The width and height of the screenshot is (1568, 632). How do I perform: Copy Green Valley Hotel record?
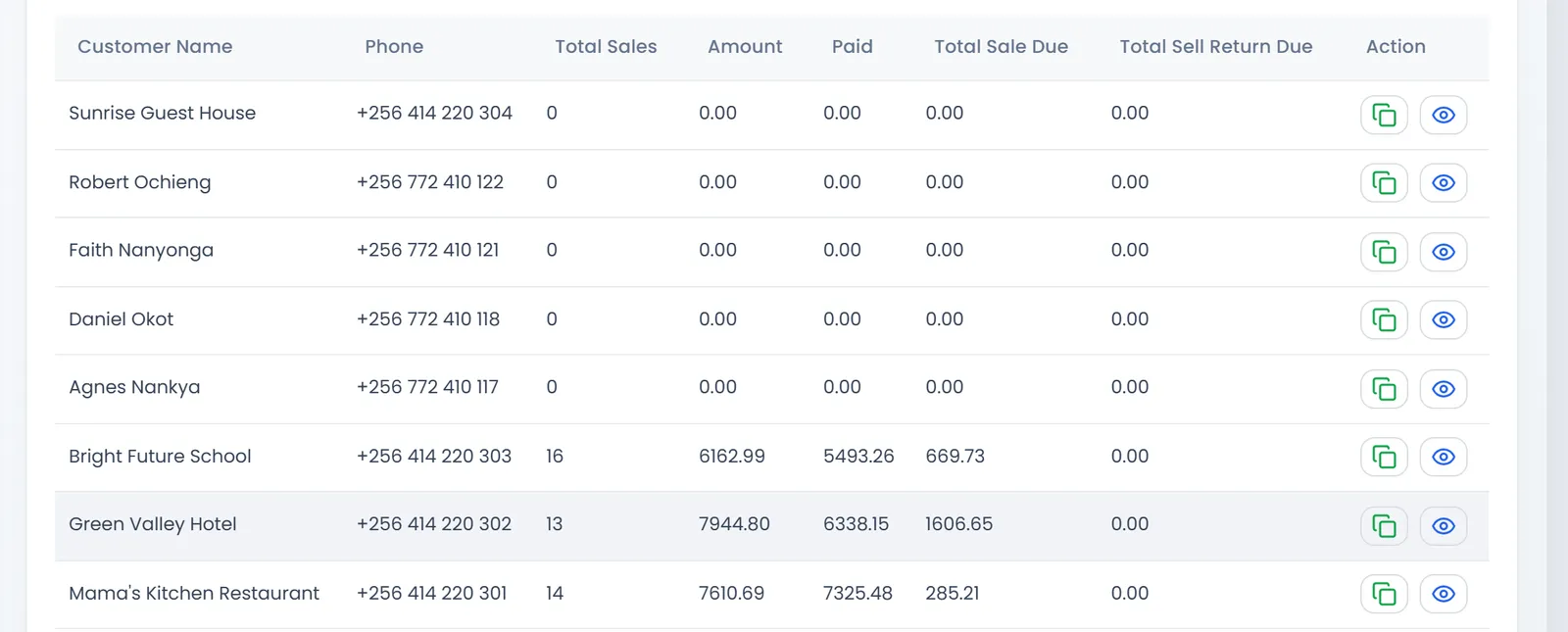[x=1384, y=526]
